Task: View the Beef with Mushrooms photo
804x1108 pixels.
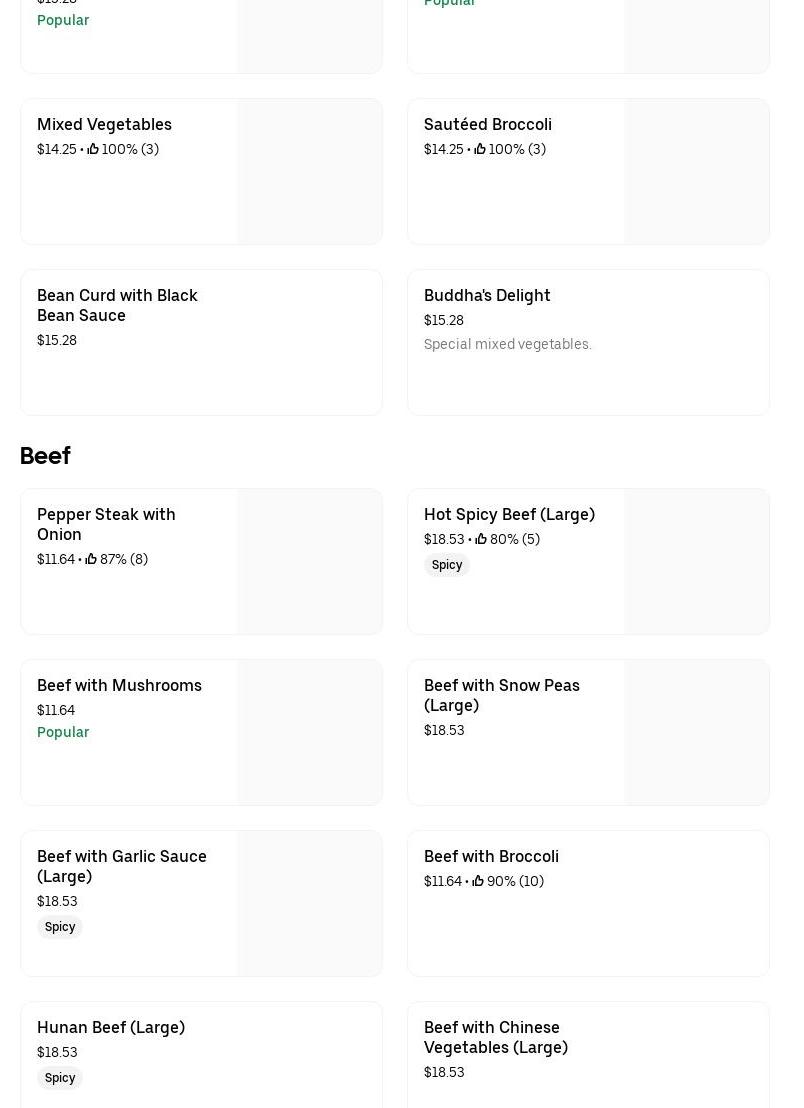Action: tap(309, 732)
